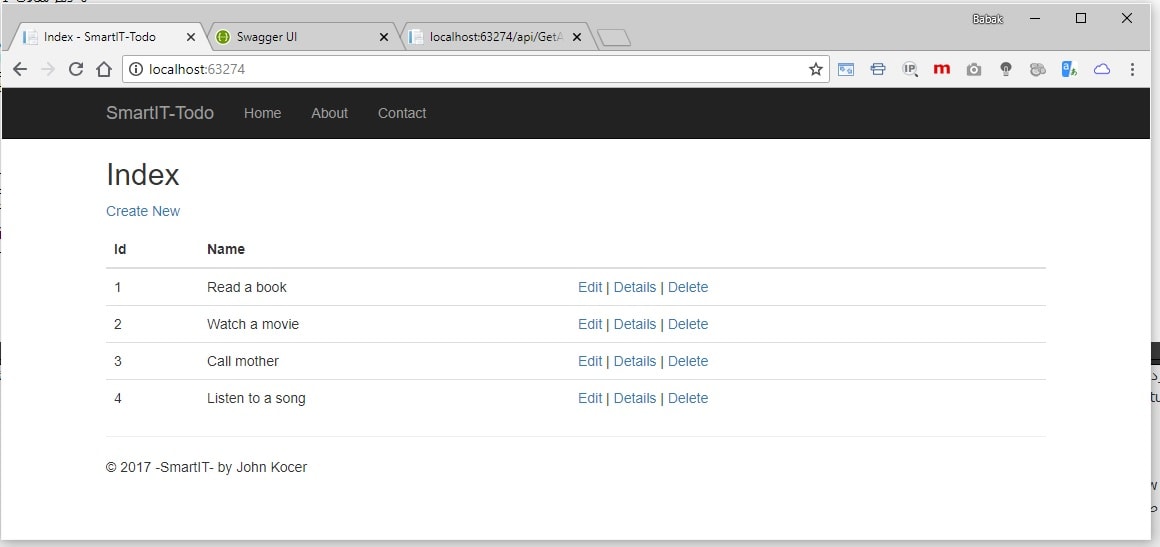This screenshot has width=1160, height=547.
Task: View Details for 'Listen to a song'
Action: [635, 398]
